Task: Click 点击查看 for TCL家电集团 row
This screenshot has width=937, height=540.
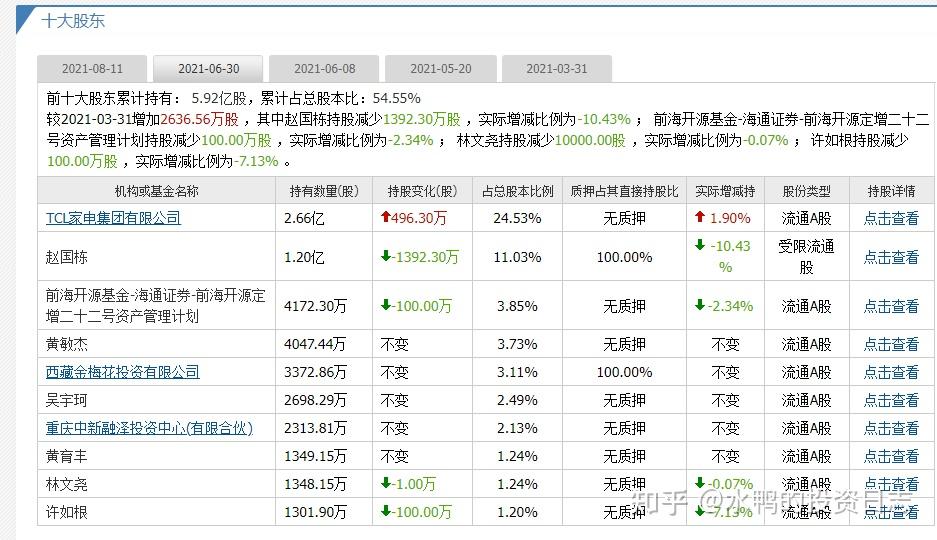Action: pos(891,218)
